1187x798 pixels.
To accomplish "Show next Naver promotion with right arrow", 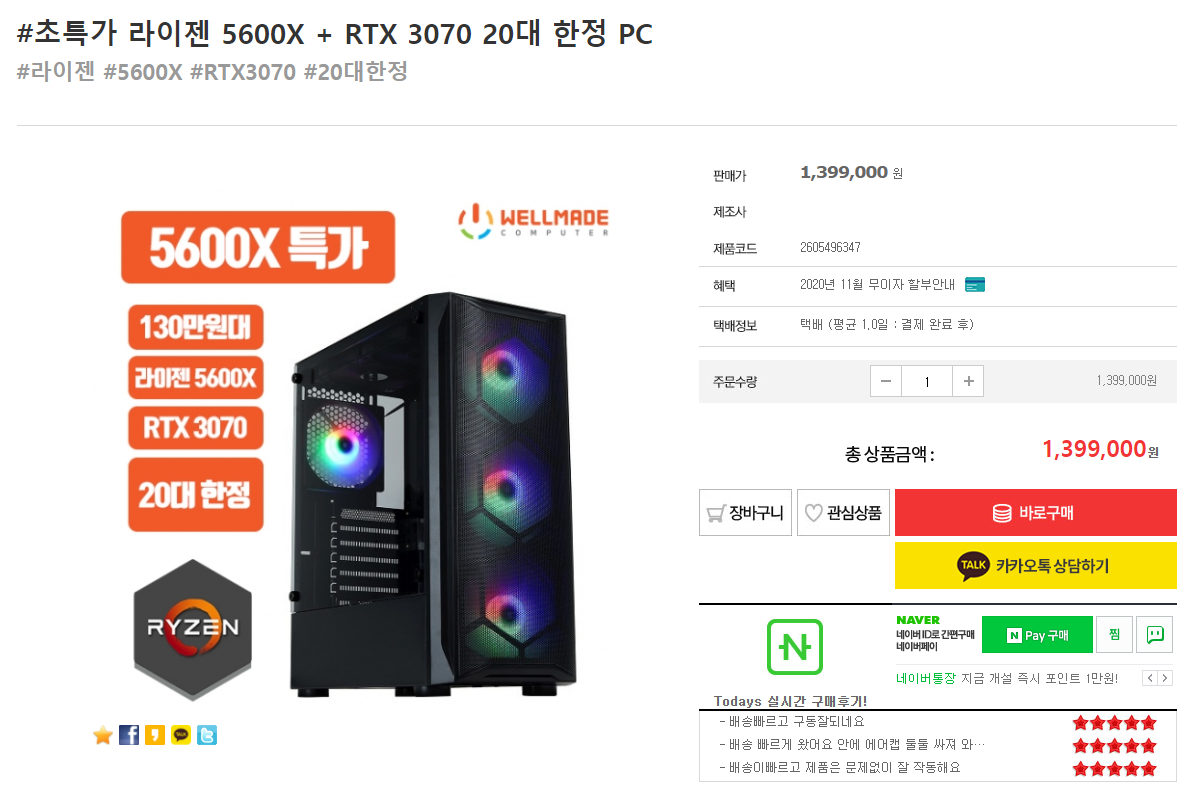I will [1165, 678].
